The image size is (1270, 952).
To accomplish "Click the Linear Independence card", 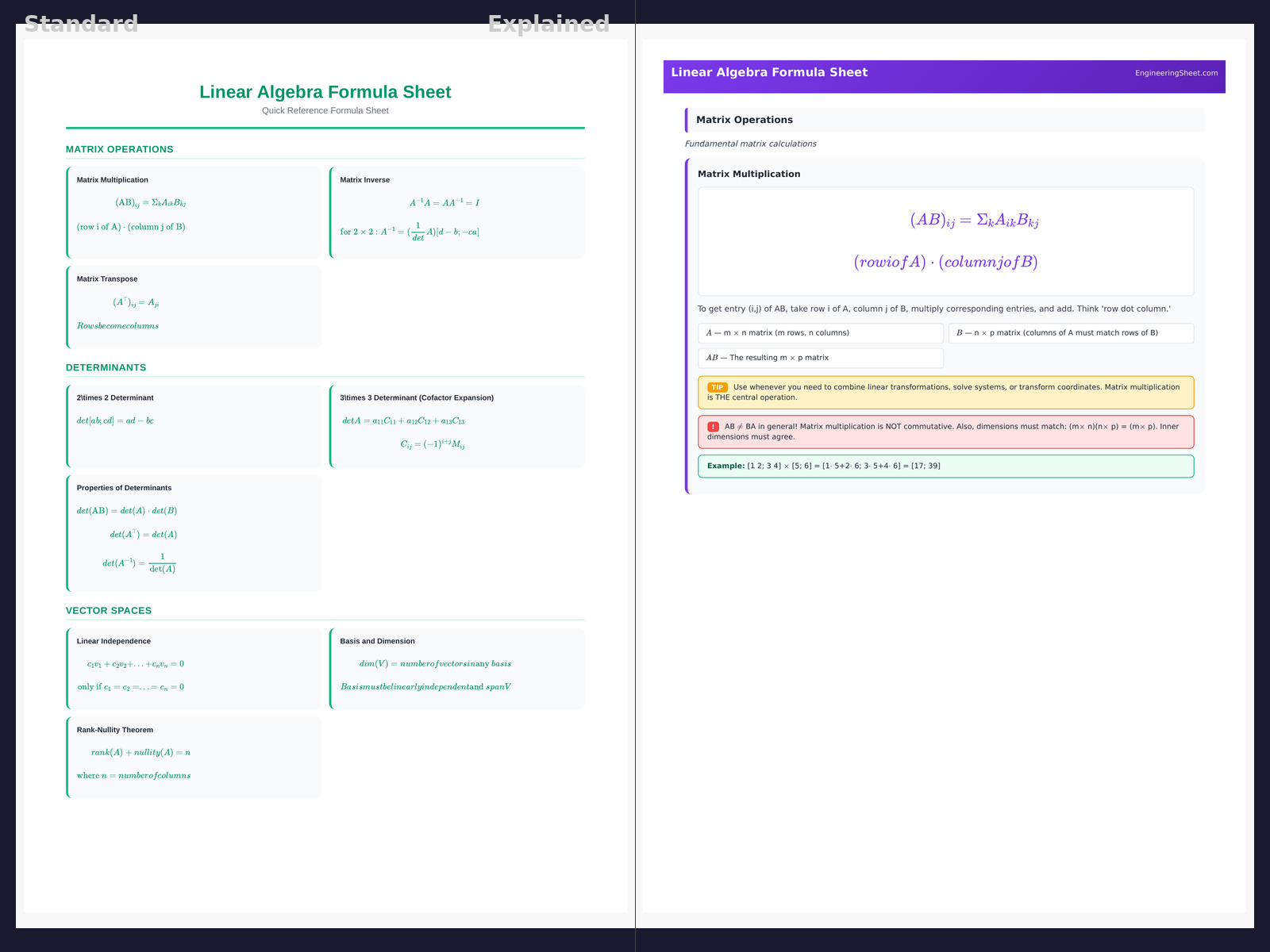I will [194, 668].
